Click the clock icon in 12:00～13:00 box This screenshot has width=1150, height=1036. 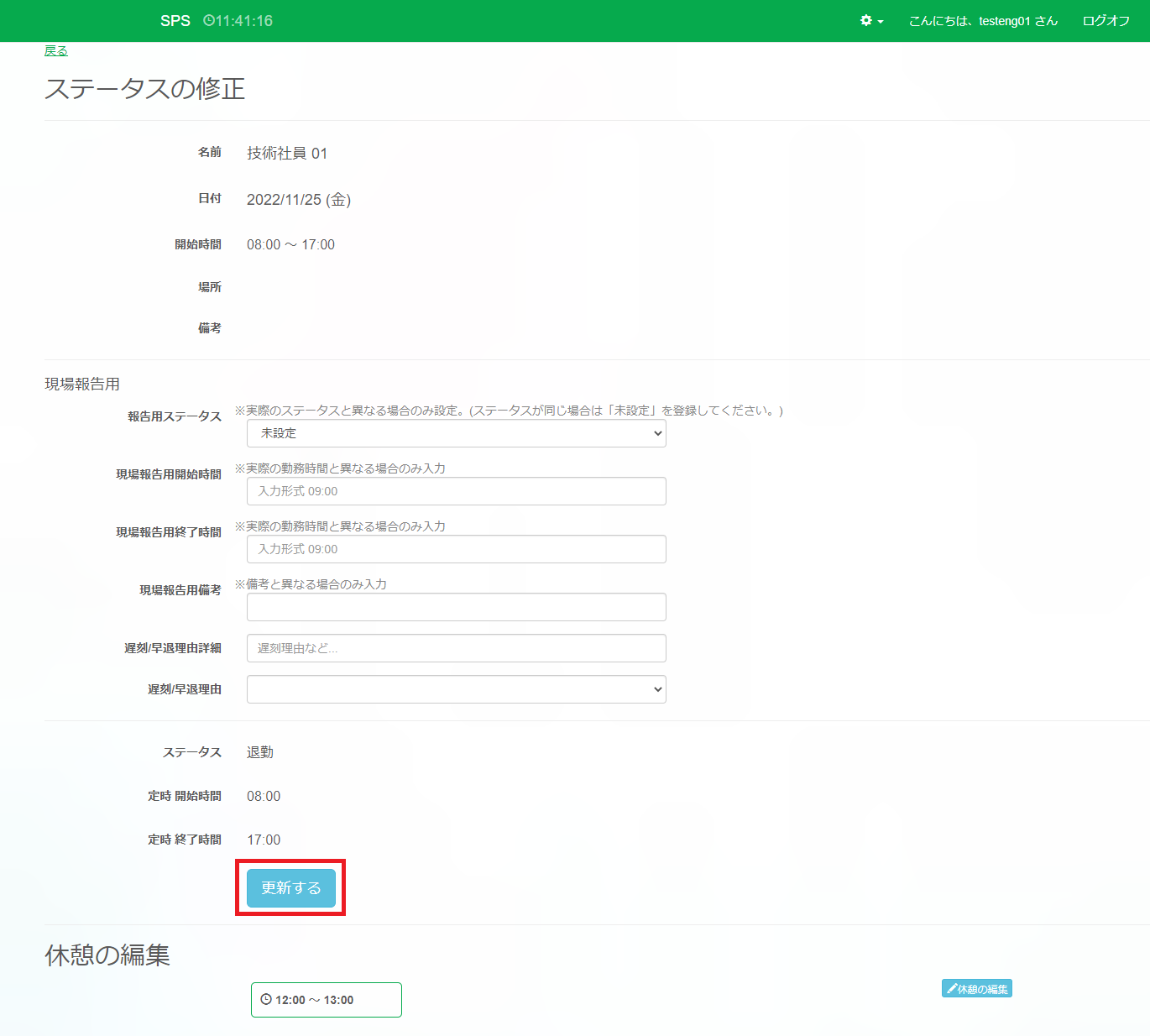(x=266, y=1000)
